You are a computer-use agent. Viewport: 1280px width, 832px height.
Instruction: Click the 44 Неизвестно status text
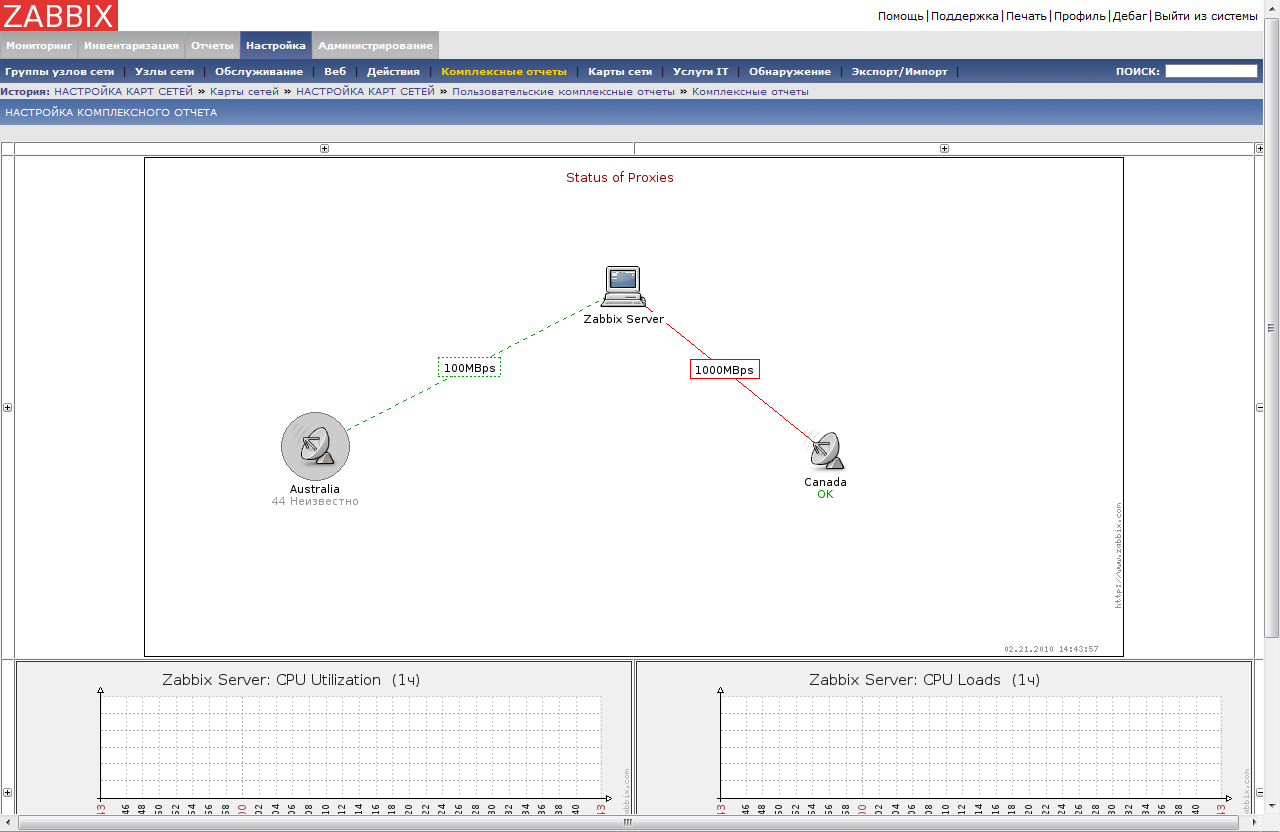[x=315, y=502]
